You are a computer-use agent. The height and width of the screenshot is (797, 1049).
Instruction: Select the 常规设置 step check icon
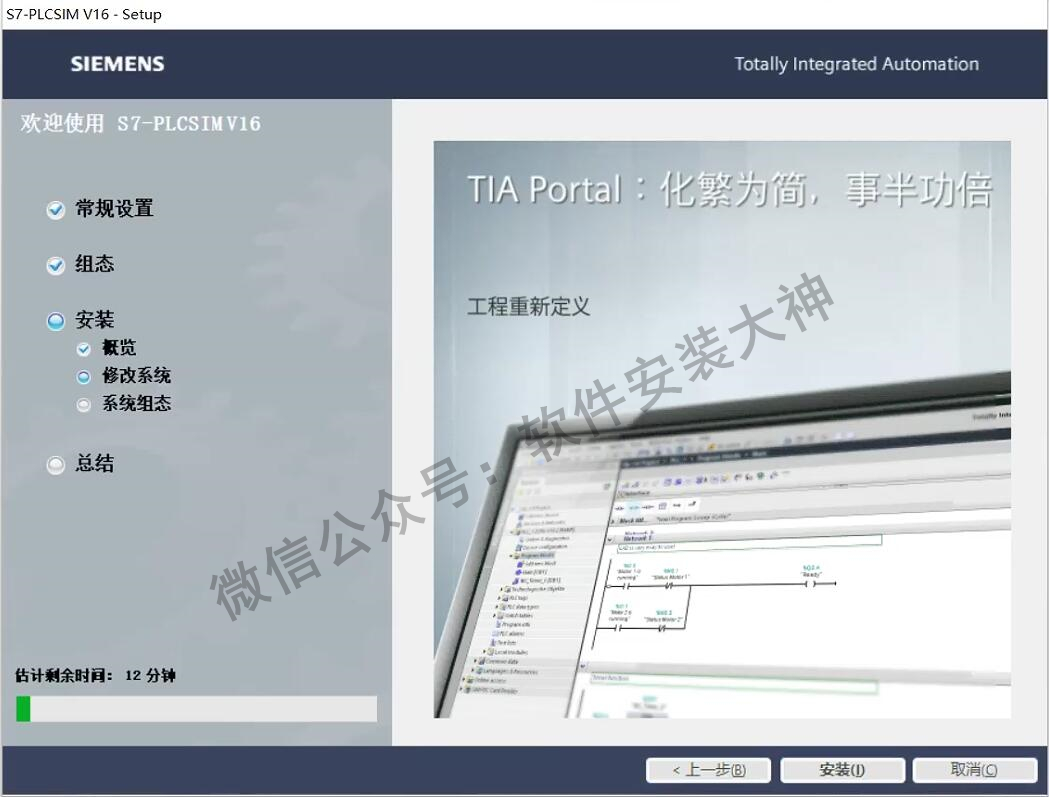[x=56, y=209]
